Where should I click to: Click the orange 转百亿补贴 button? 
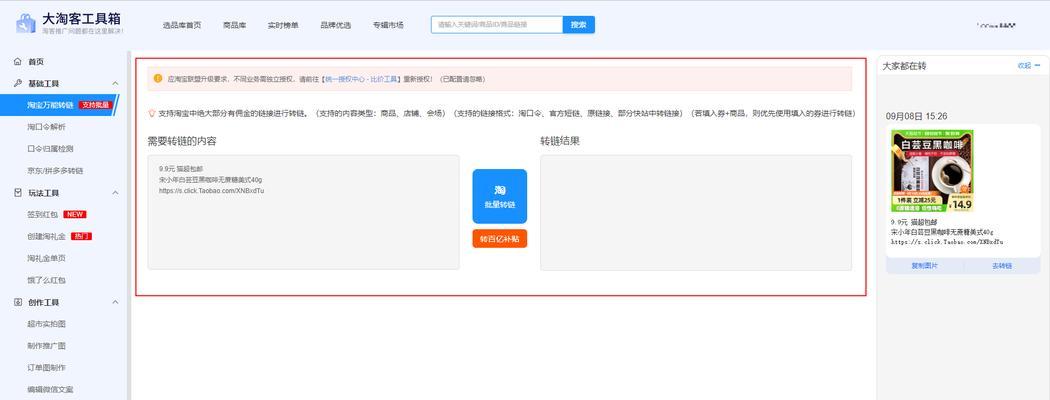tap(500, 239)
